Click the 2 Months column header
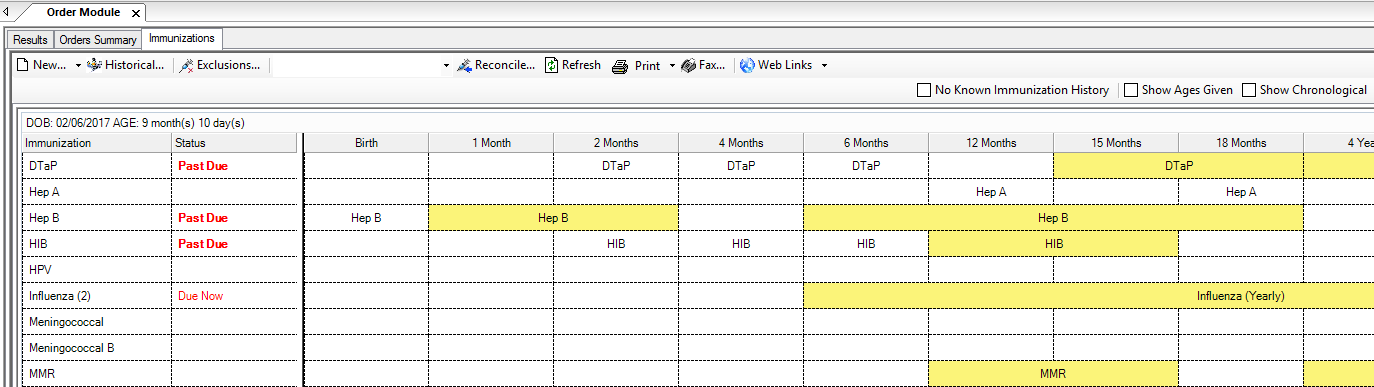 pyautogui.click(x=616, y=143)
